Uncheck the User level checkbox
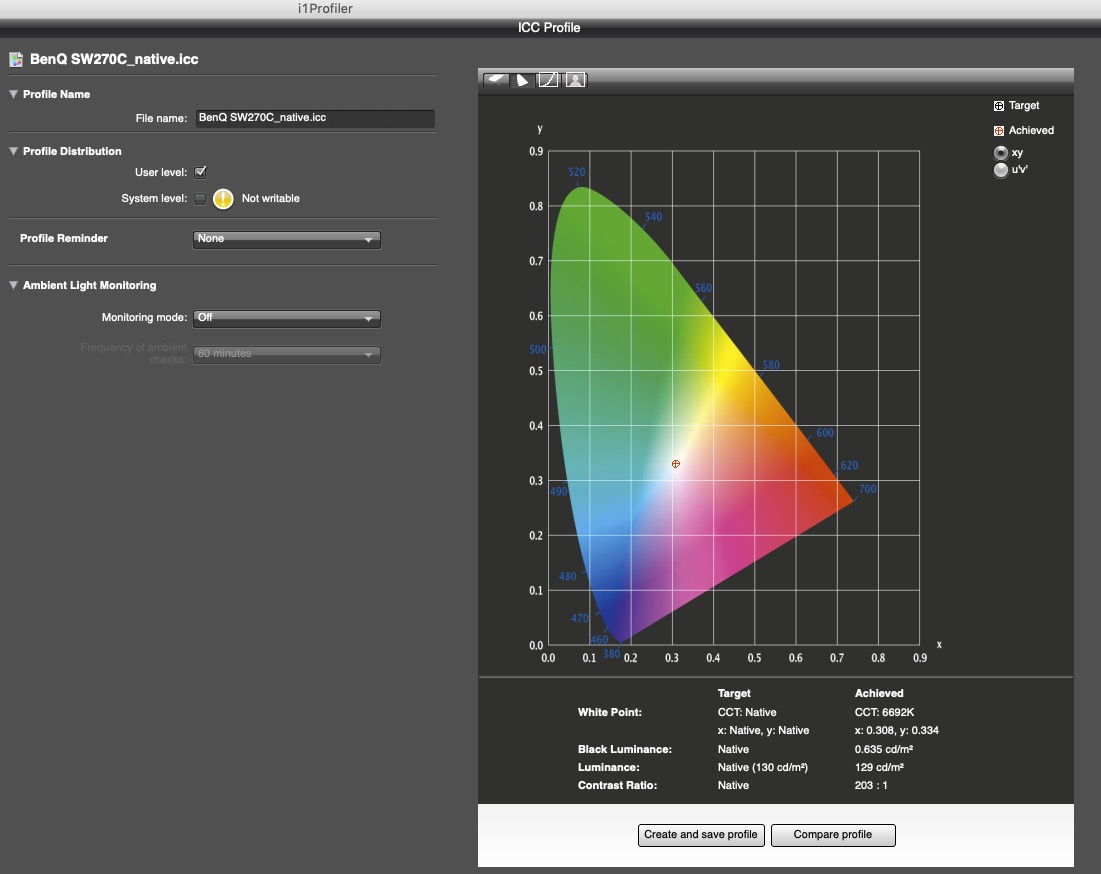 tap(200, 173)
